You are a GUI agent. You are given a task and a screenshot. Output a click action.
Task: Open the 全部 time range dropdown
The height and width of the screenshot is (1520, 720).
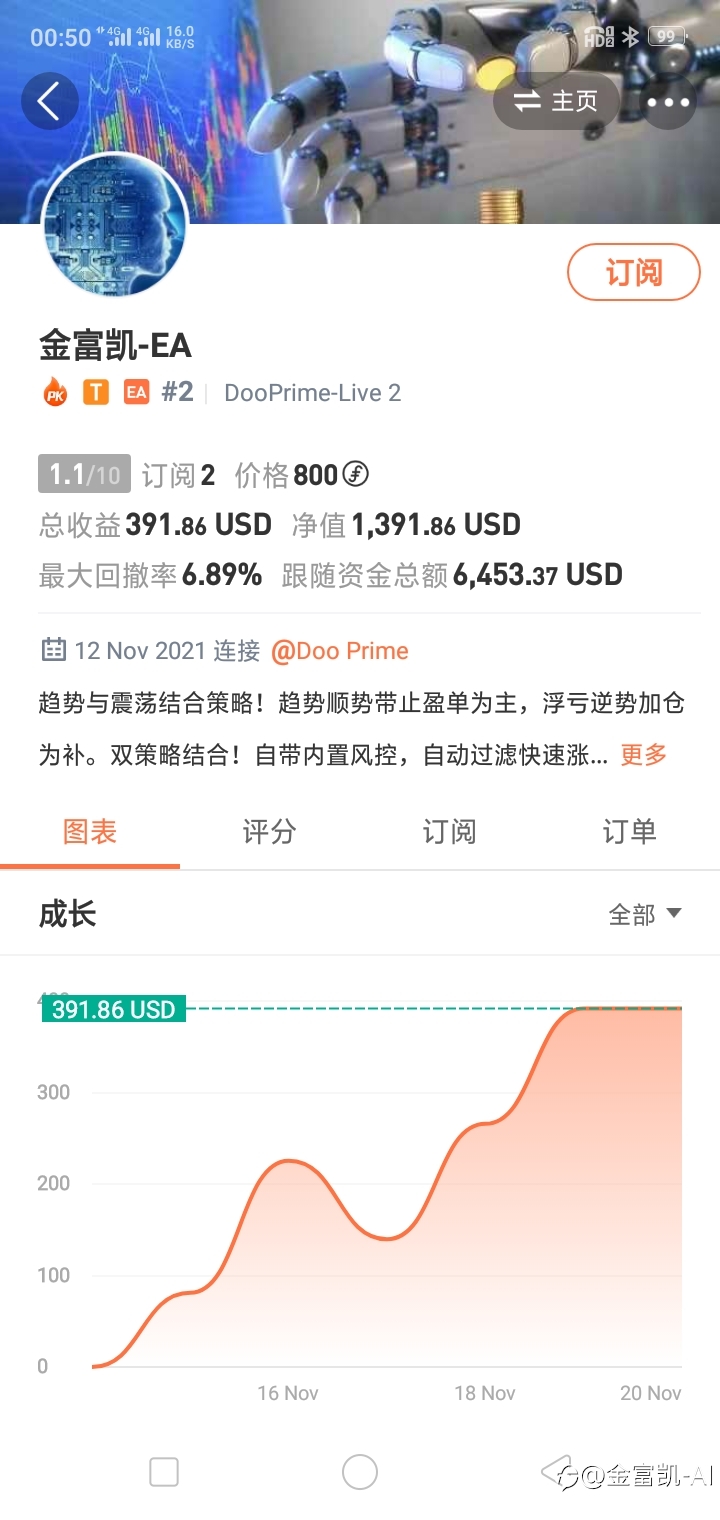(645, 914)
